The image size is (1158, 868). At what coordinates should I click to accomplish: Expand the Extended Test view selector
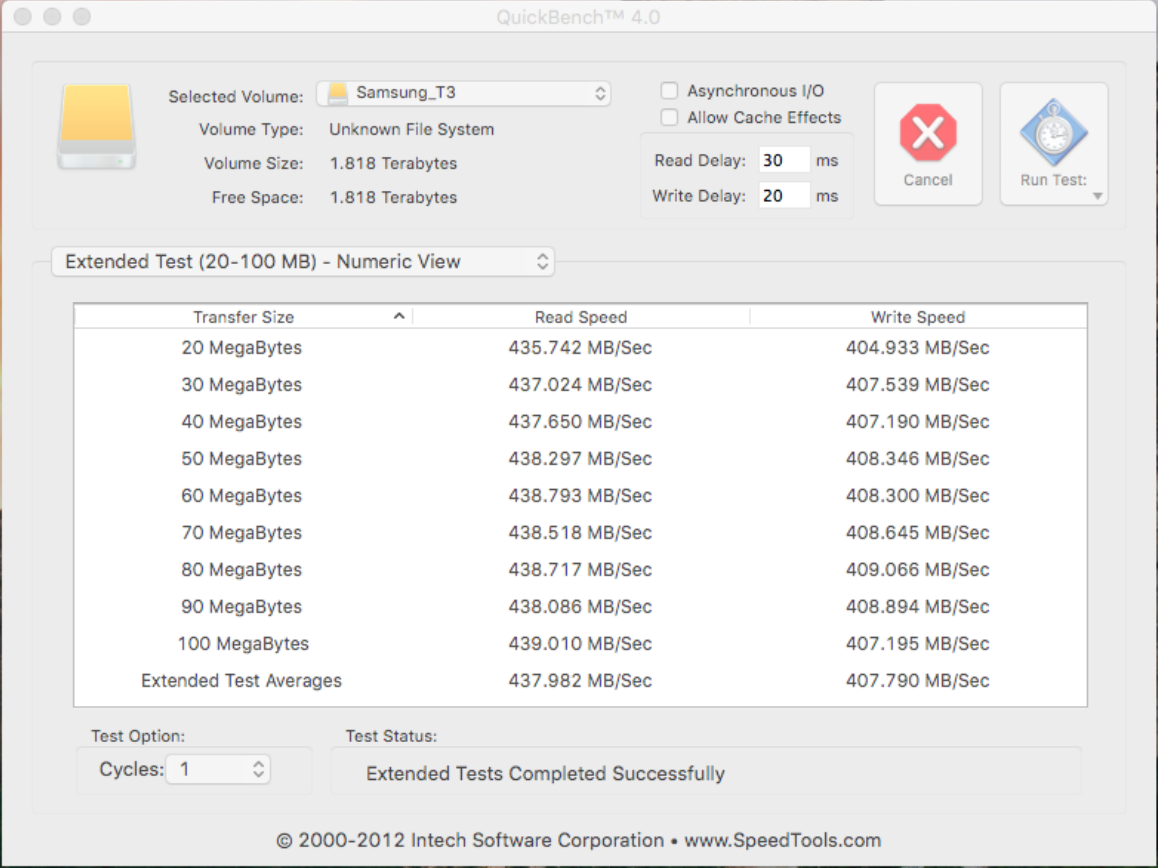click(x=302, y=262)
